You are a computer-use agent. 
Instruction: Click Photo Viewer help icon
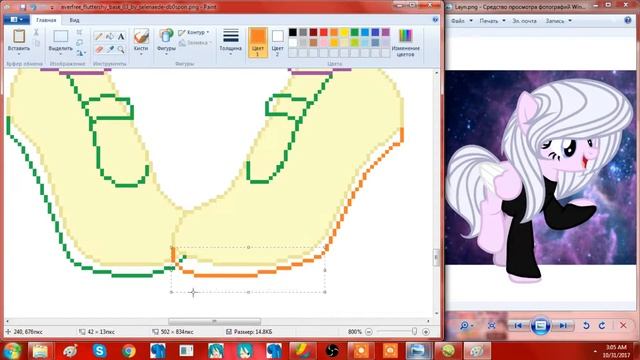pyautogui.click(x=628, y=20)
